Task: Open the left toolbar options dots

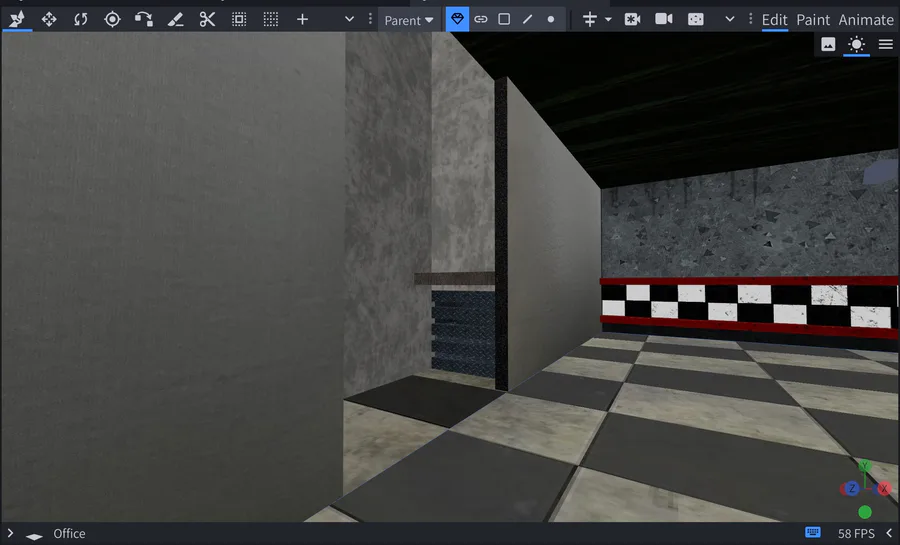Action: (370, 19)
